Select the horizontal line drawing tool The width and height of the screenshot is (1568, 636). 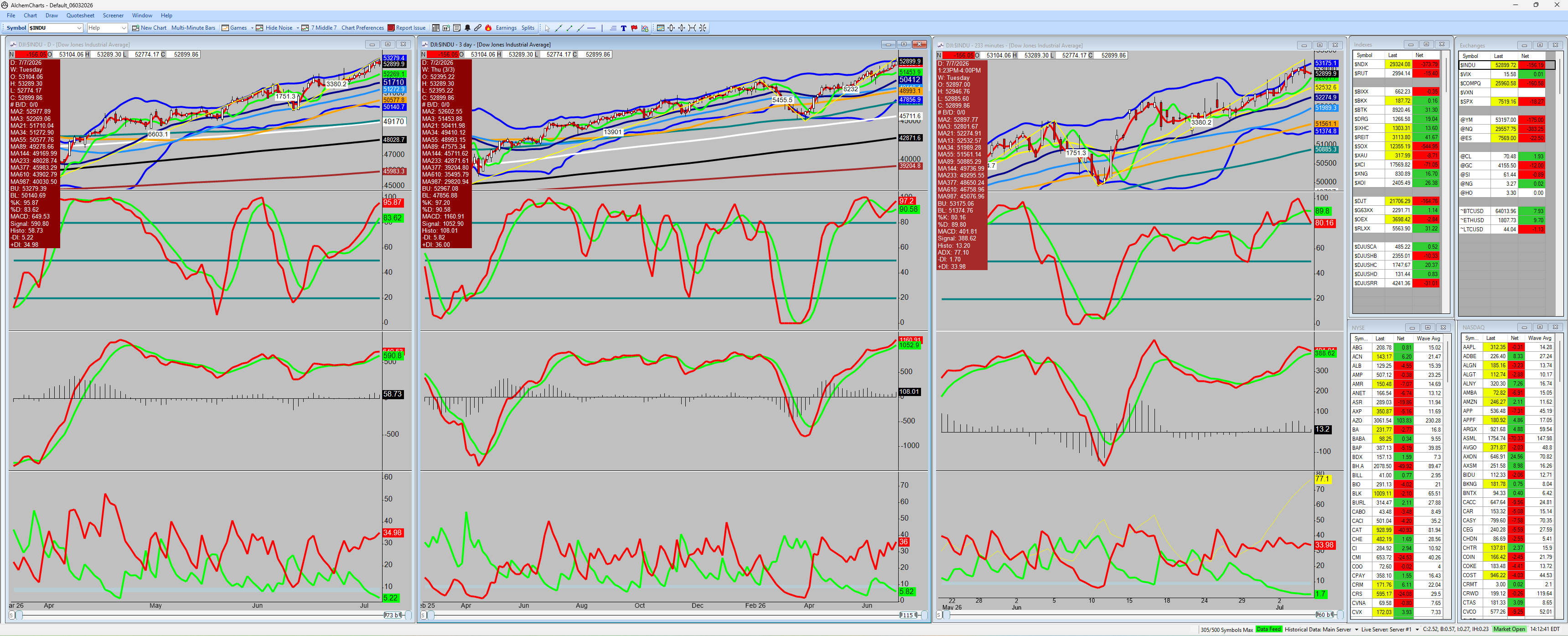(x=592, y=28)
